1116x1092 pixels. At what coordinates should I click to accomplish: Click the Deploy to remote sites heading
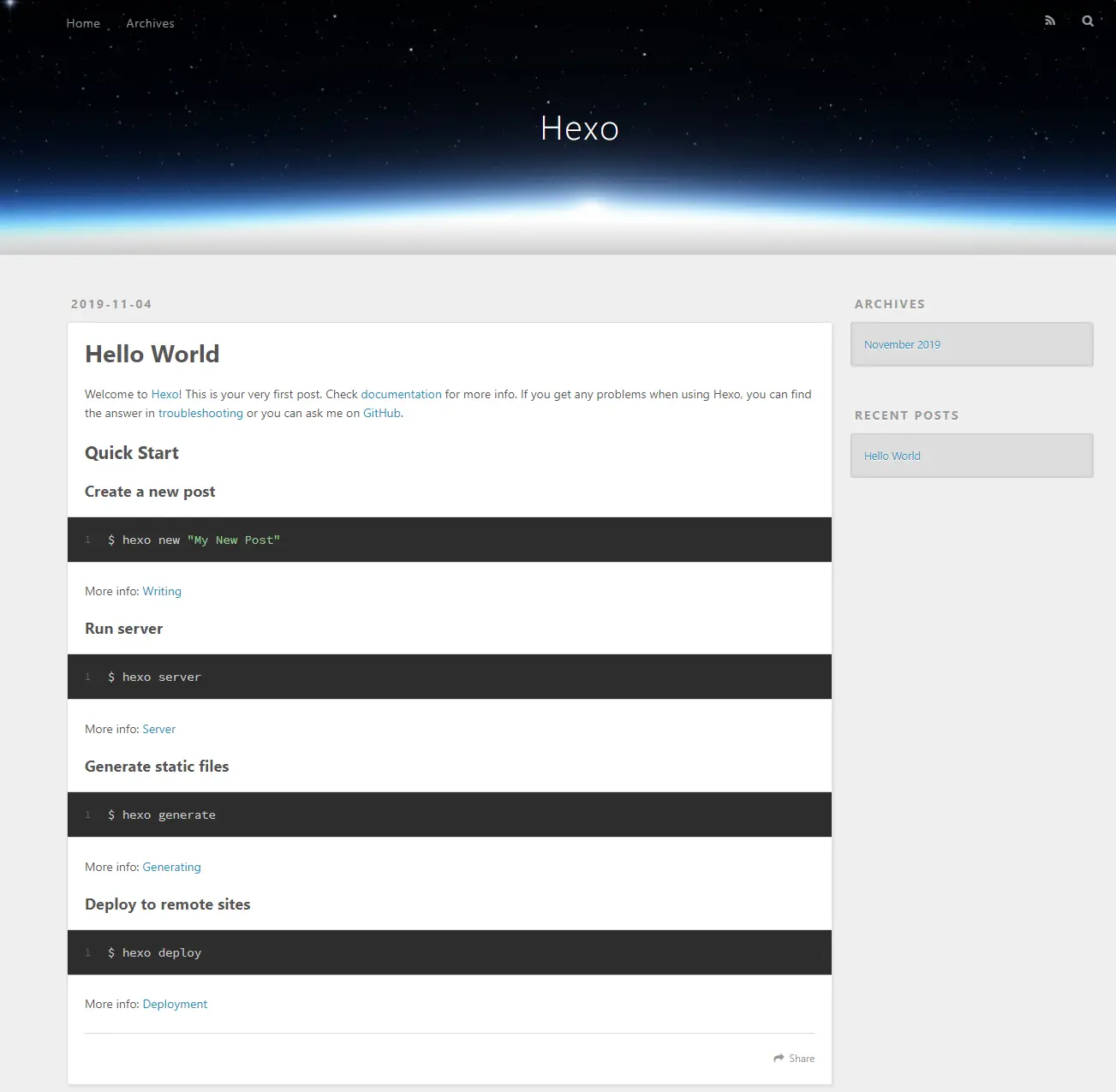coord(167,904)
